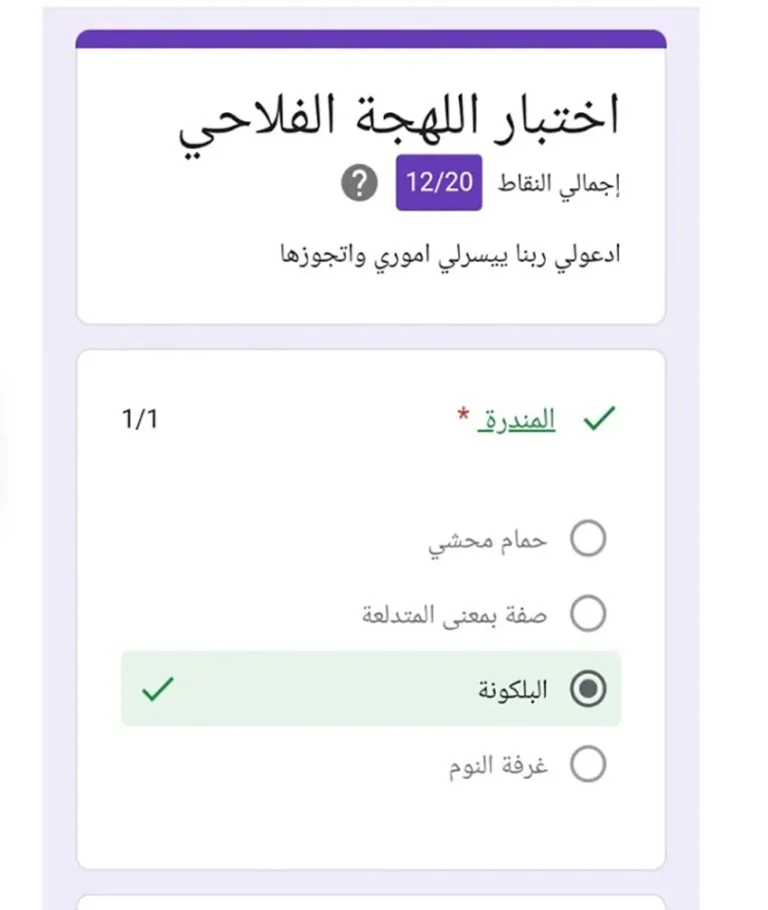Select the غرفة النوم radio button
Viewport: 768px width, 910px height.
click(588, 765)
